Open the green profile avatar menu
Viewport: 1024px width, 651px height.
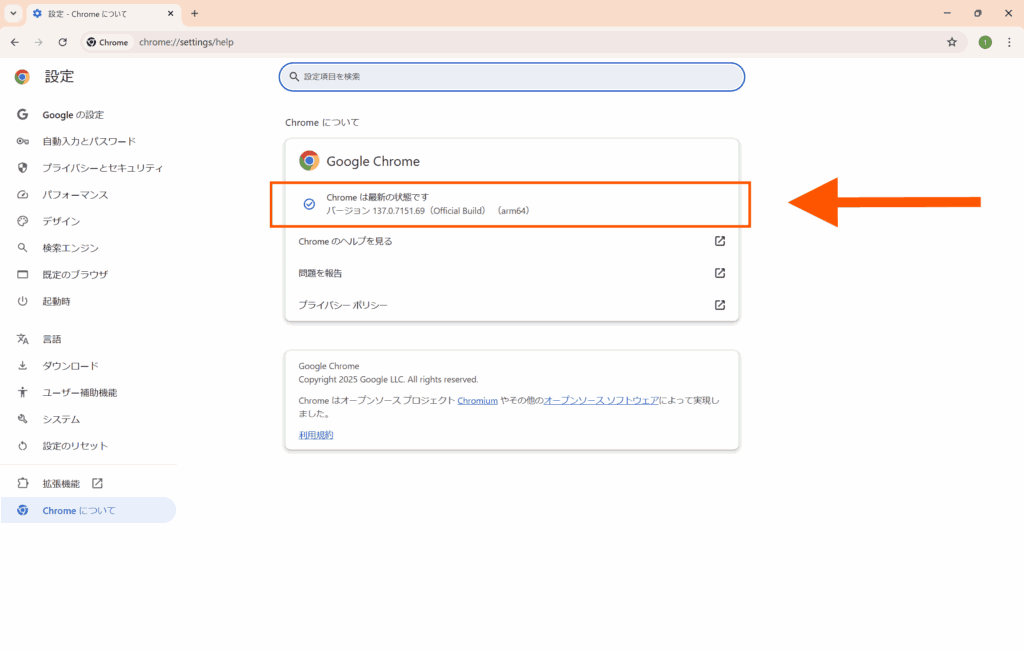[985, 42]
